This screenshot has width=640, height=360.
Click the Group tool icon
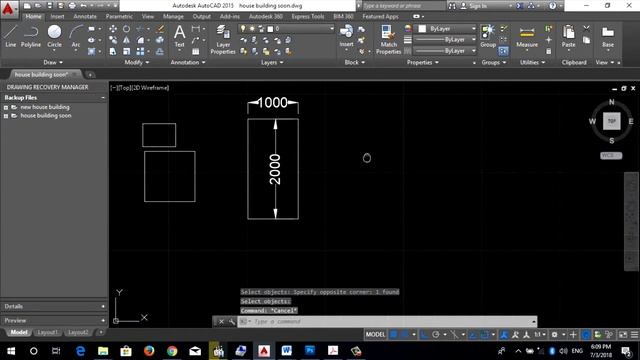[488, 36]
